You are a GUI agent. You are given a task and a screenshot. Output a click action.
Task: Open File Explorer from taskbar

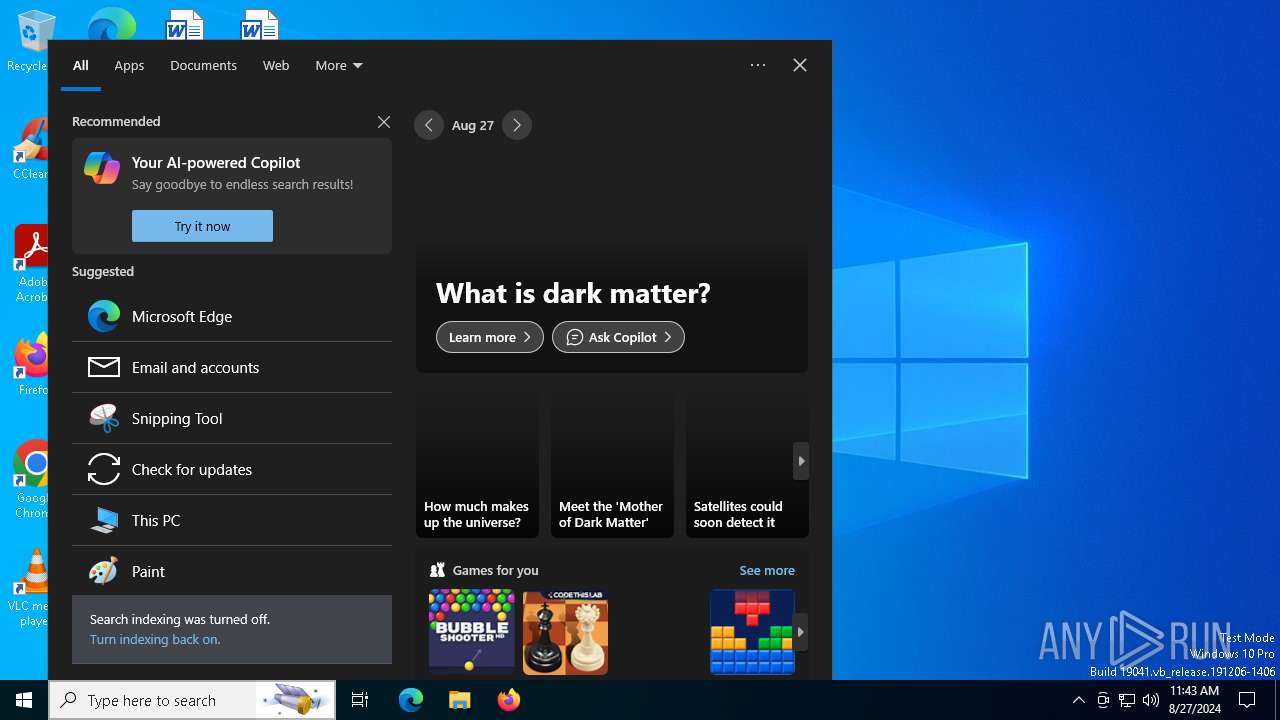pos(460,700)
